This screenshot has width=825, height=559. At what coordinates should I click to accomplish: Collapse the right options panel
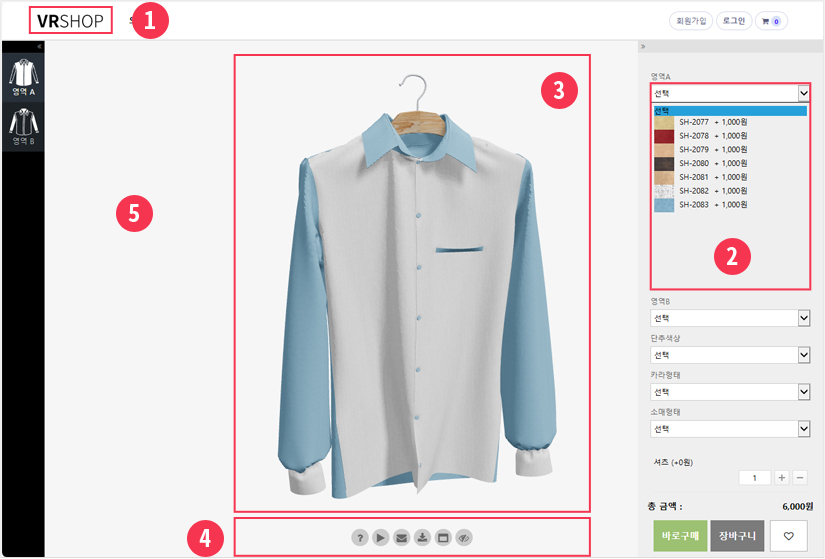[643, 46]
